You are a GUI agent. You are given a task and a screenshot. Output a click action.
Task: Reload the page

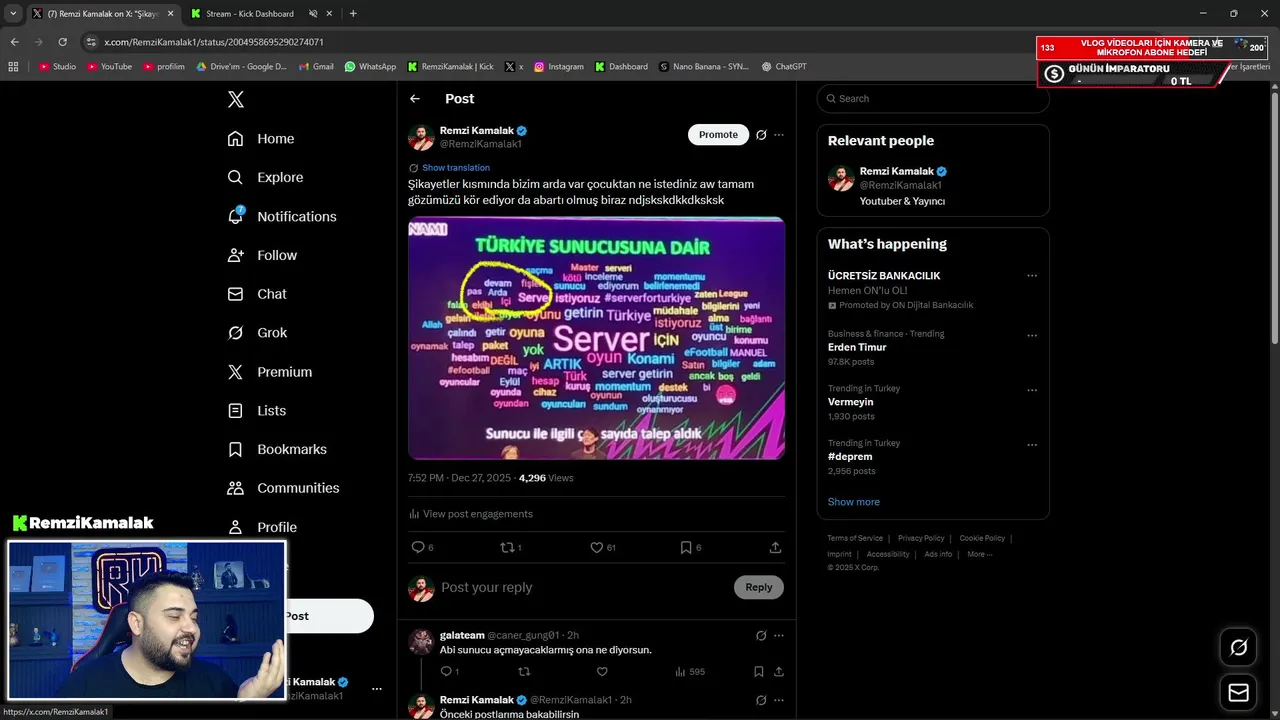(63, 42)
